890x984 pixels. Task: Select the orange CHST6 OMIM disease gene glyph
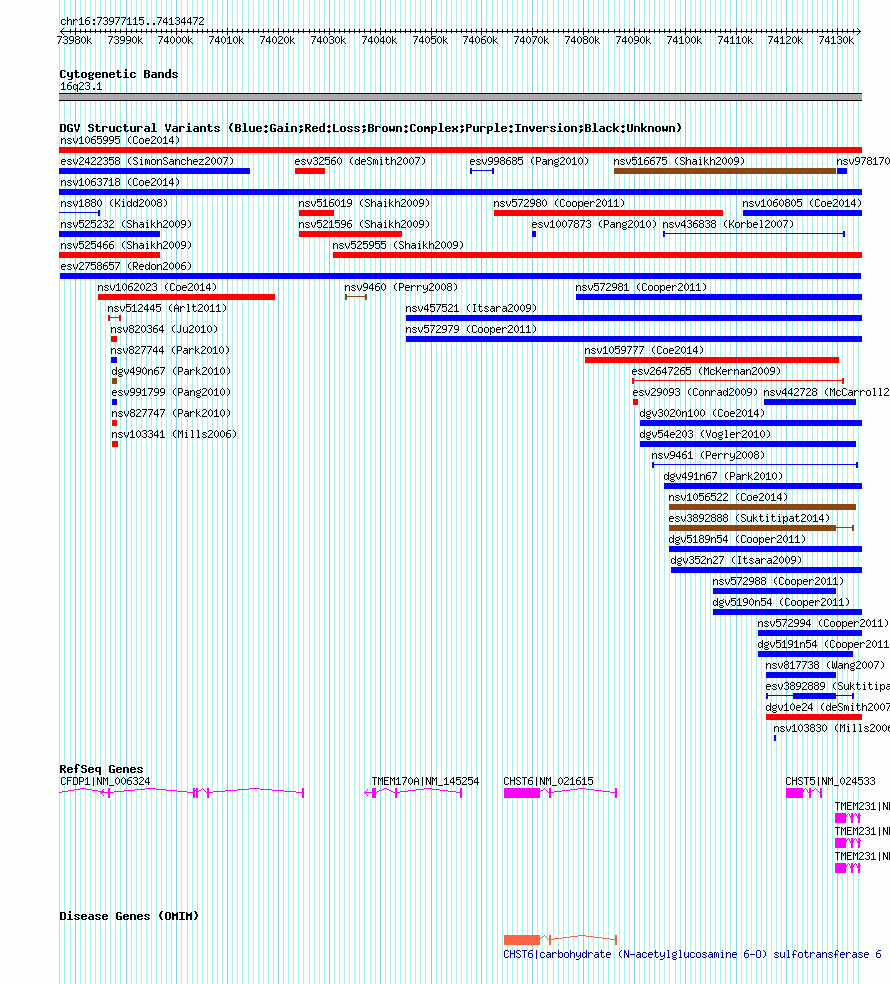tap(560, 940)
